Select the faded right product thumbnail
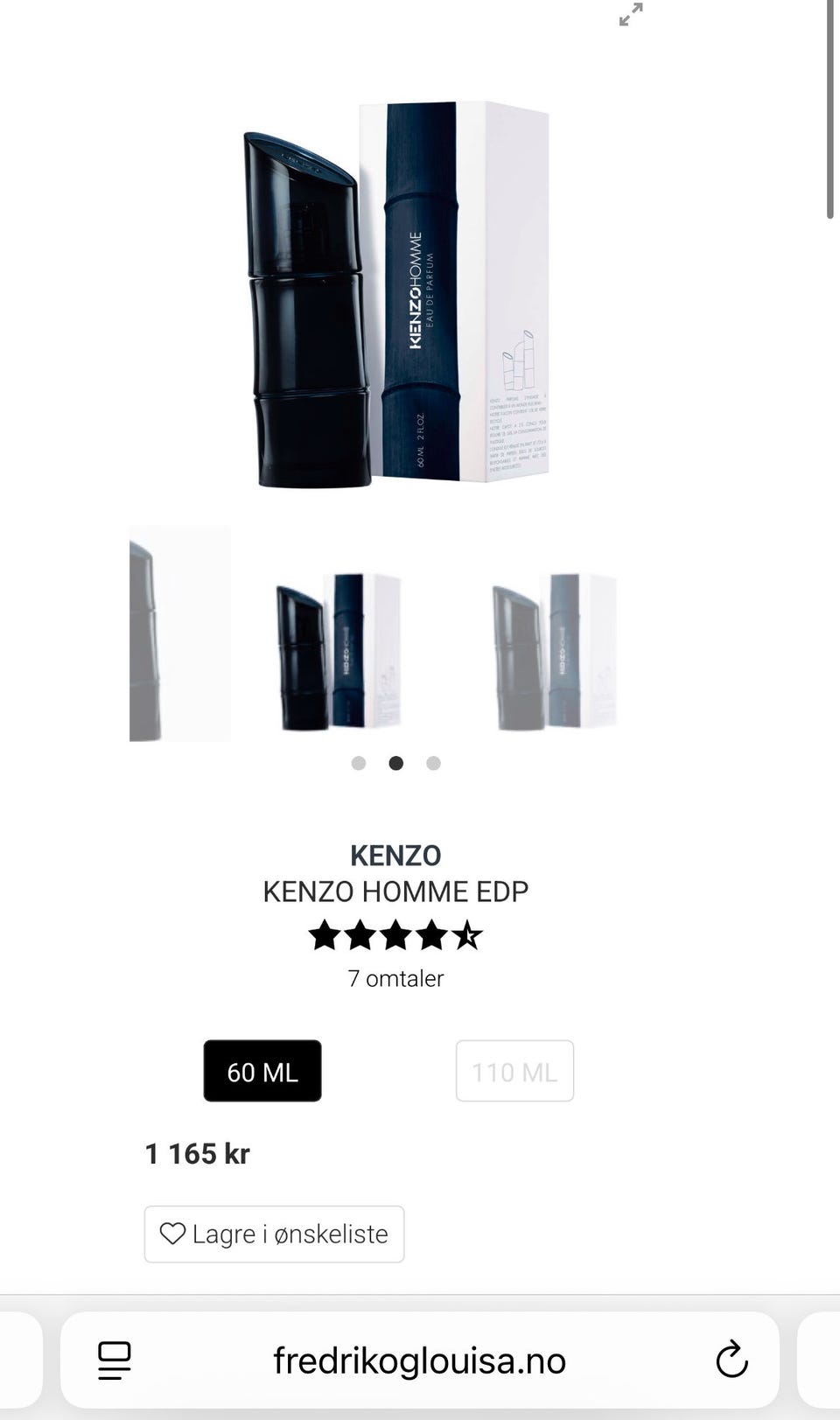This screenshot has height=1420, width=840. pyautogui.click(x=555, y=652)
